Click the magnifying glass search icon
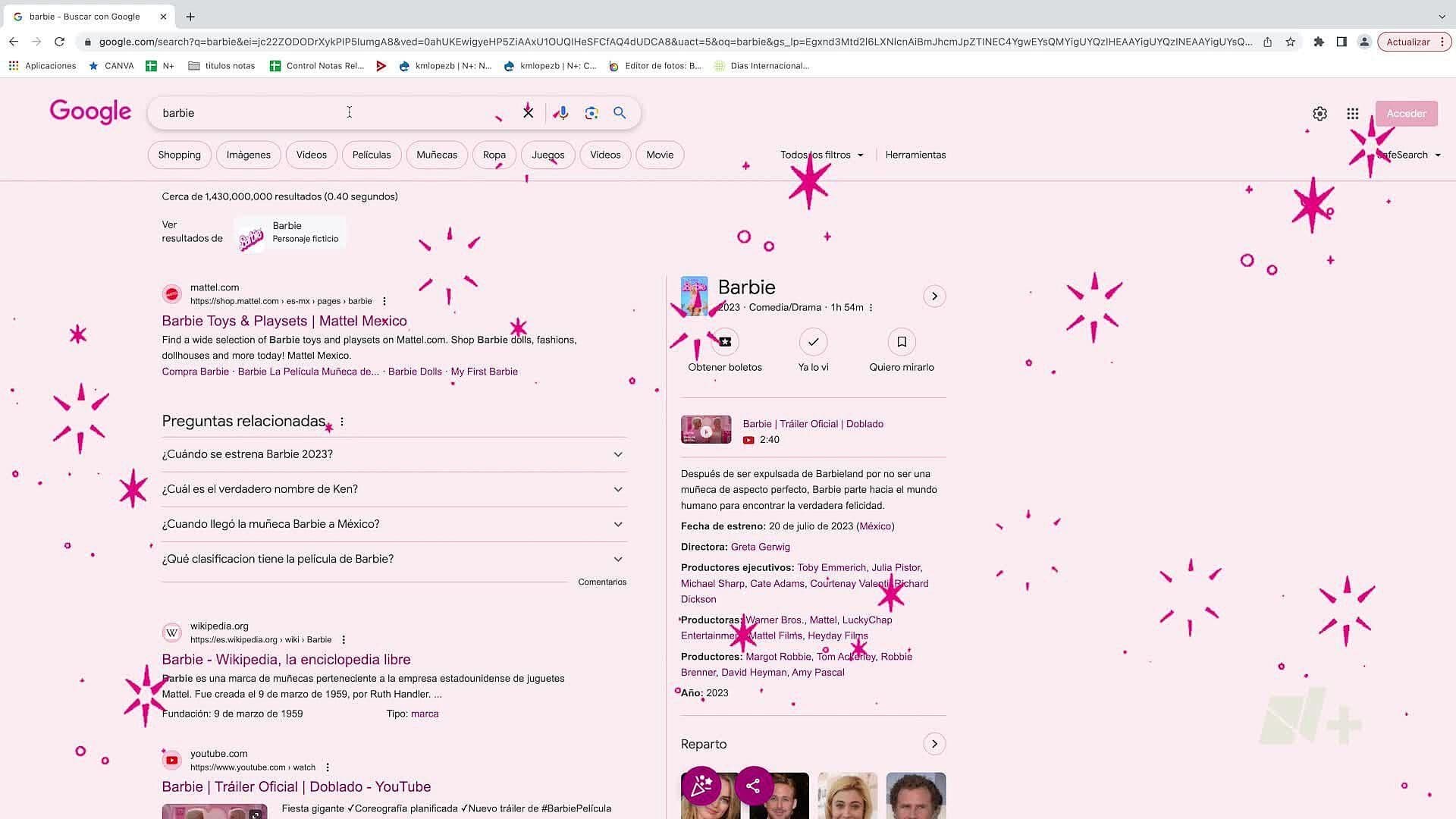The width and height of the screenshot is (1456, 819). point(620,113)
